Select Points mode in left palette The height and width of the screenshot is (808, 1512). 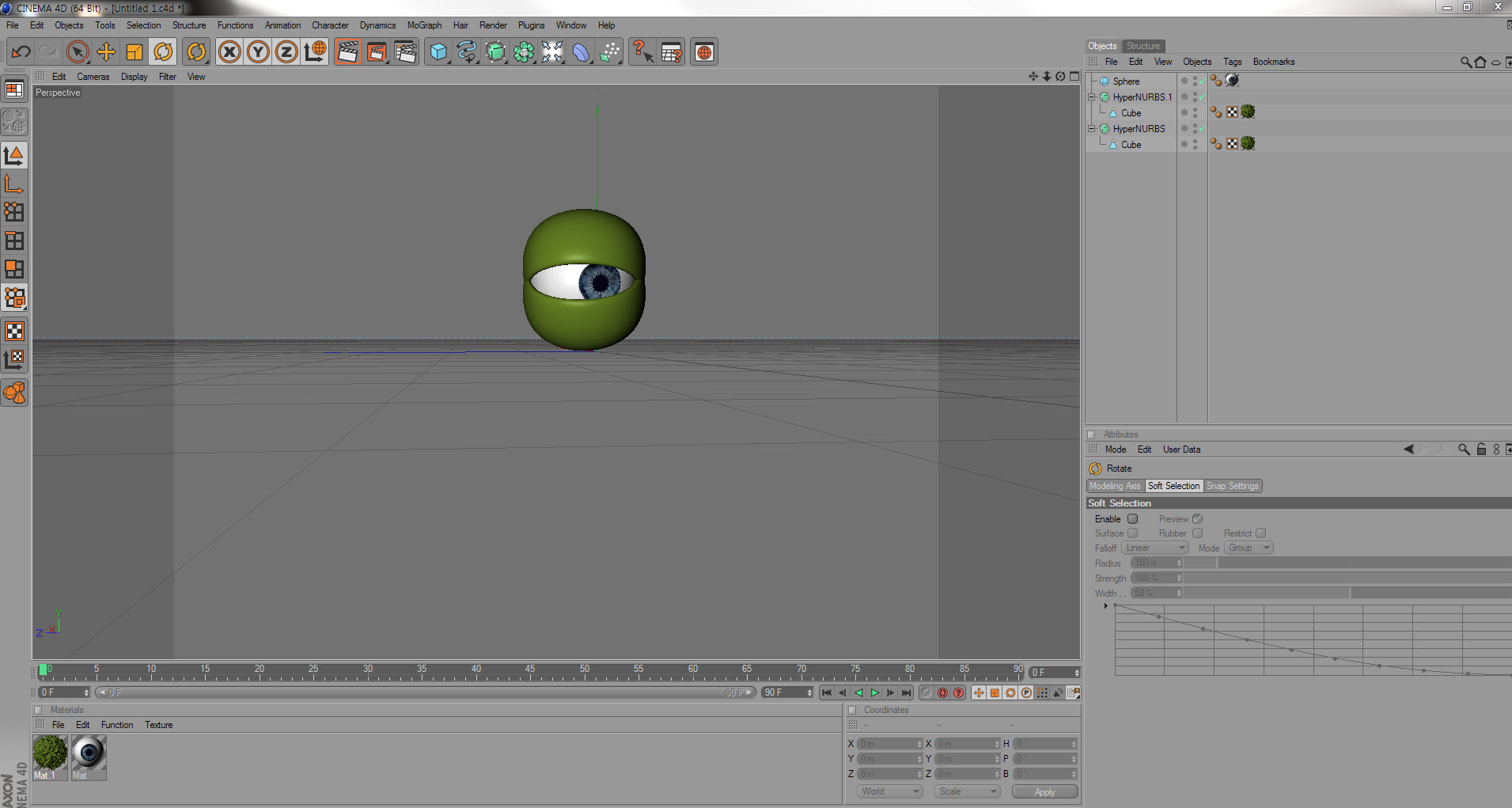[14, 211]
